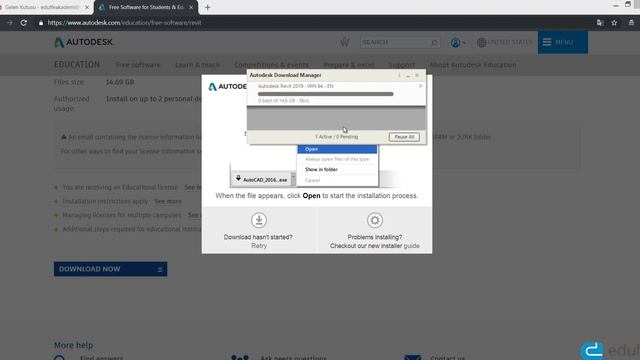Viewport: 640px width, 360px height.
Task: Click the 1 Active / 0 Pending status text
Action: coord(336,137)
